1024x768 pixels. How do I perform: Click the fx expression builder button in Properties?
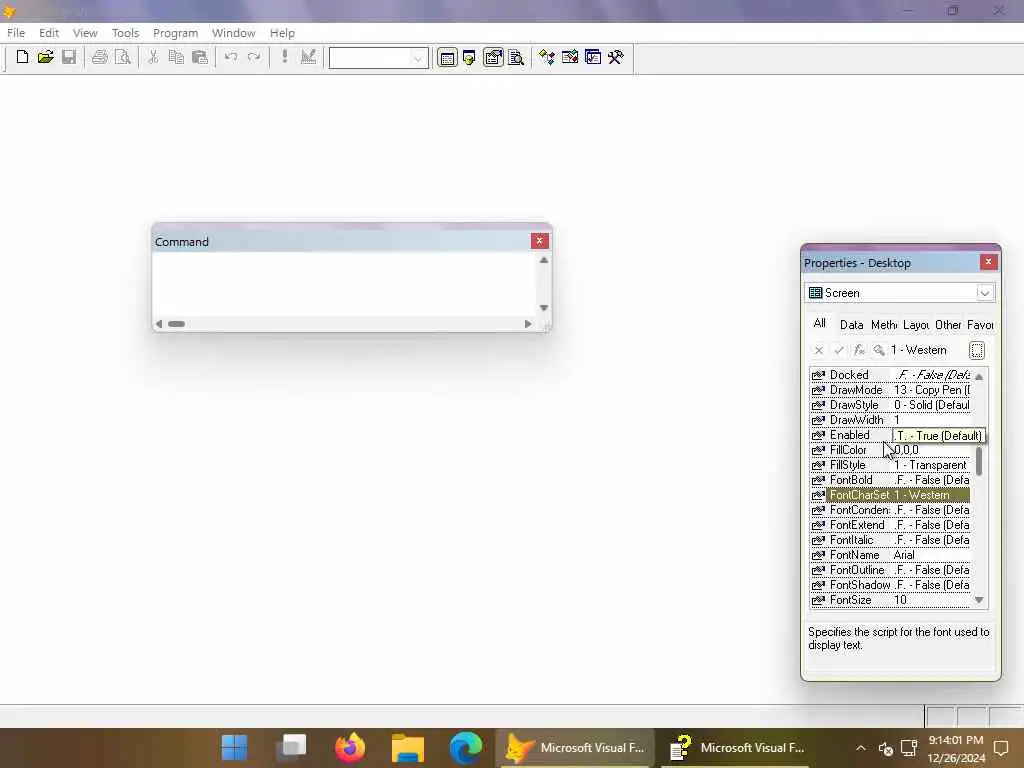coord(859,351)
